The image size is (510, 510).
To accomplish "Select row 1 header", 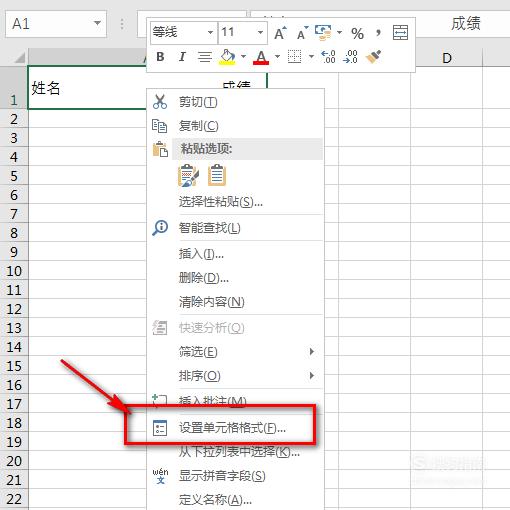I will (14, 88).
